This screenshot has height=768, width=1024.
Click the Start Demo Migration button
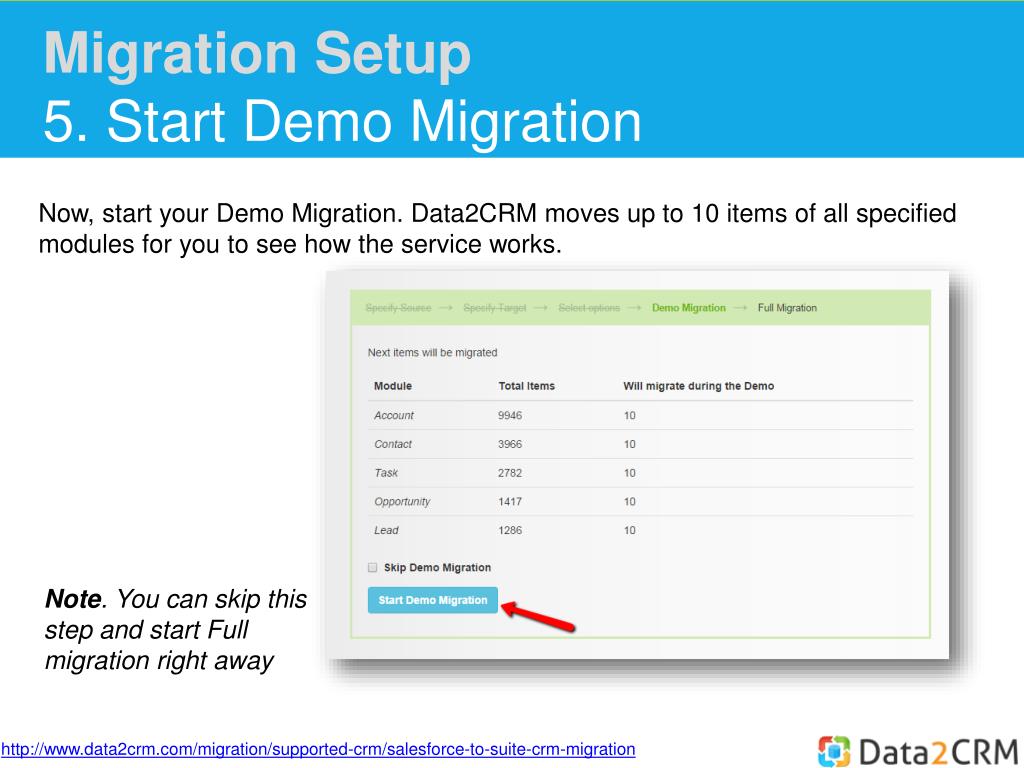click(432, 600)
